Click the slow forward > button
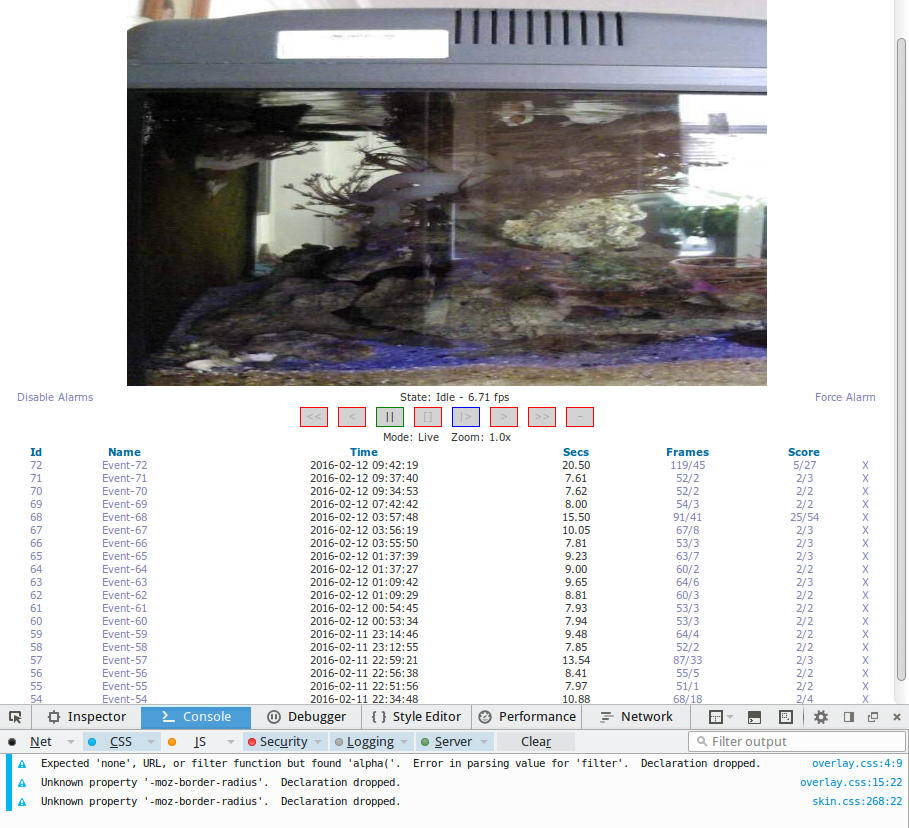The image size is (909, 828). pos(504,417)
